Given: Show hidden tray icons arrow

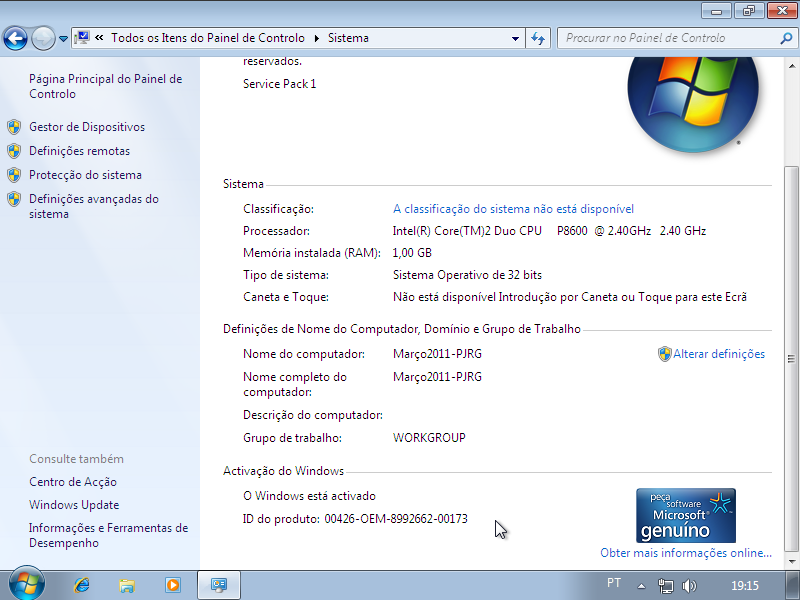Looking at the screenshot, I should tap(641, 586).
